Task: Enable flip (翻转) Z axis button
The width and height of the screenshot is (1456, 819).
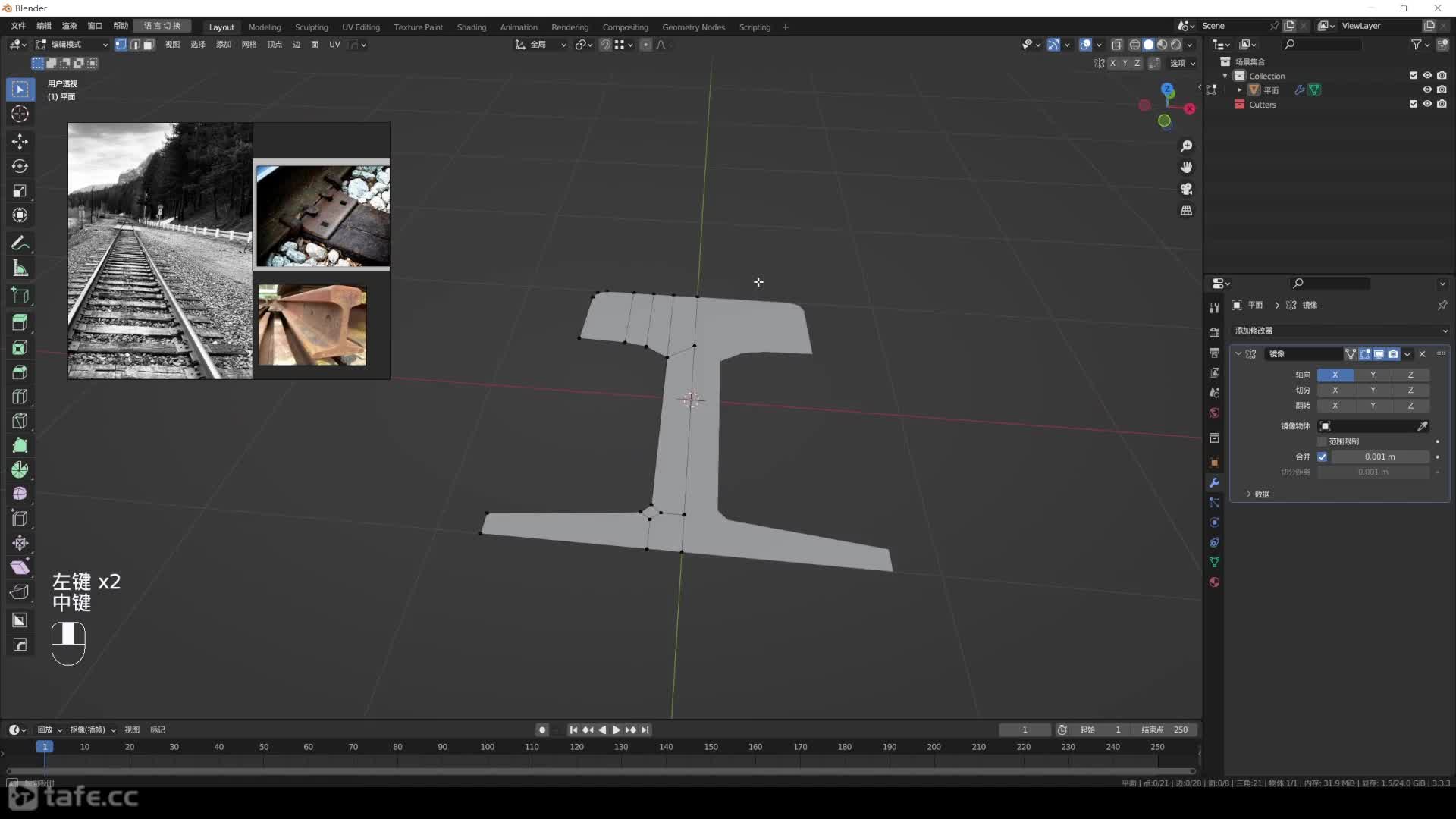Action: [1410, 406]
